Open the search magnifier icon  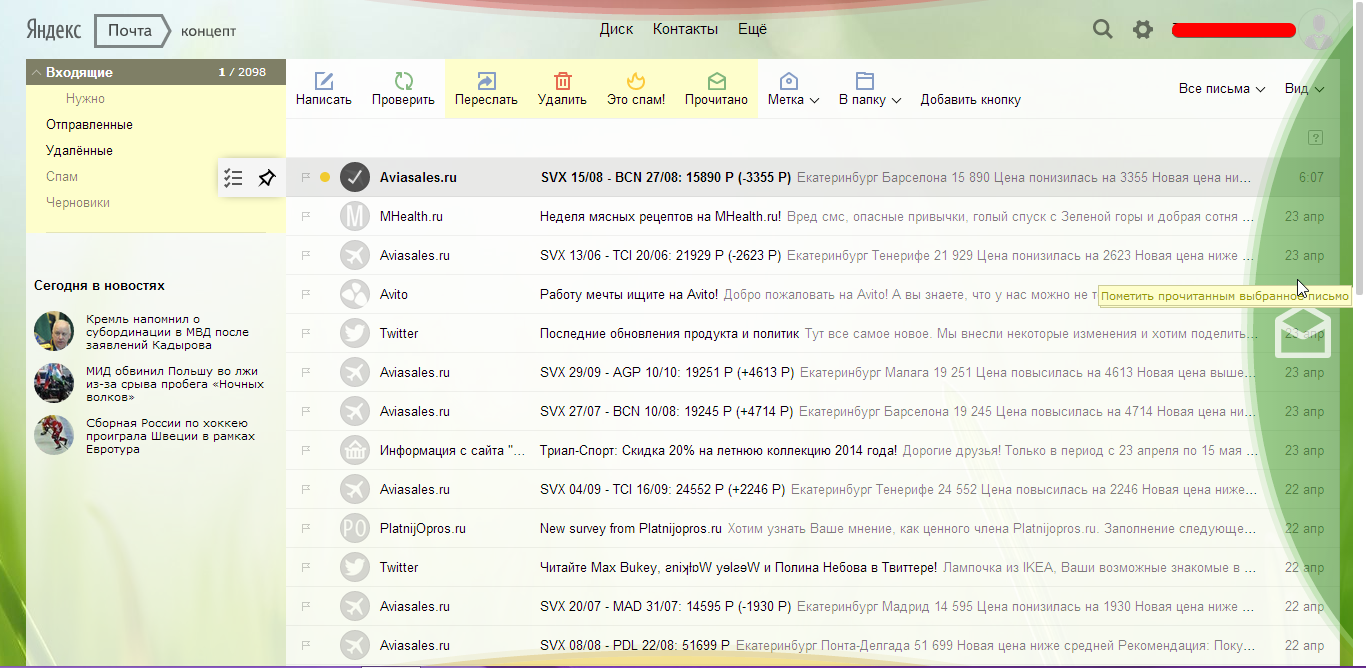tap(1102, 29)
